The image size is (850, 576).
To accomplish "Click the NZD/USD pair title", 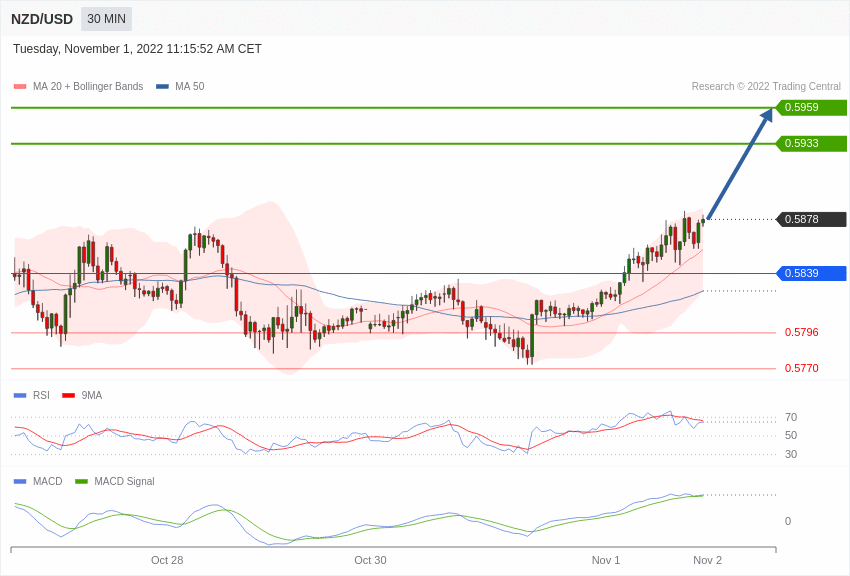I will [42, 19].
